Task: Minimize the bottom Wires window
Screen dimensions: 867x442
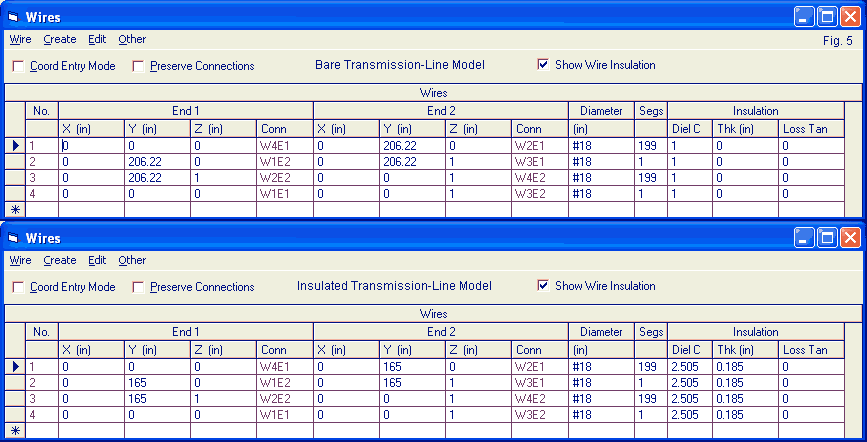Action: 804,238
